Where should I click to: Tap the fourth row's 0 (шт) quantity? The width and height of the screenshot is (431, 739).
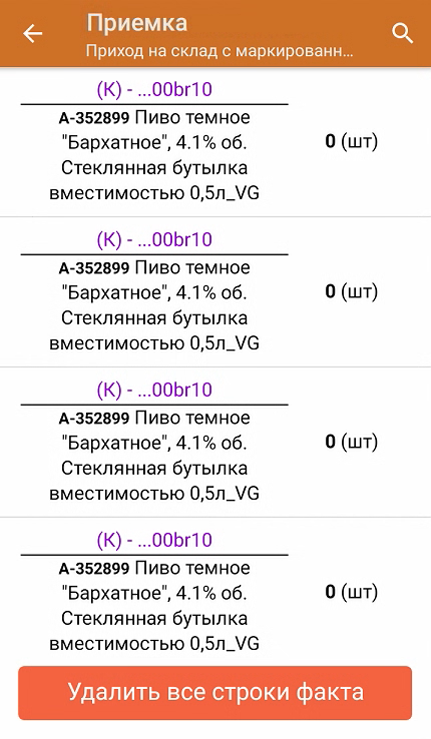click(x=351, y=592)
